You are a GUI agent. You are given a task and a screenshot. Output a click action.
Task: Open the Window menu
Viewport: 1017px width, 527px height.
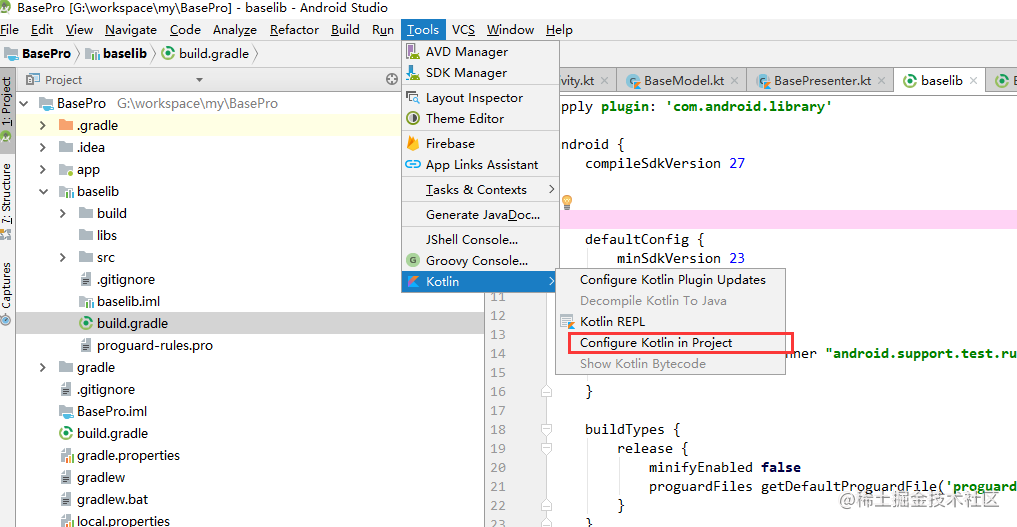pos(510,30)
